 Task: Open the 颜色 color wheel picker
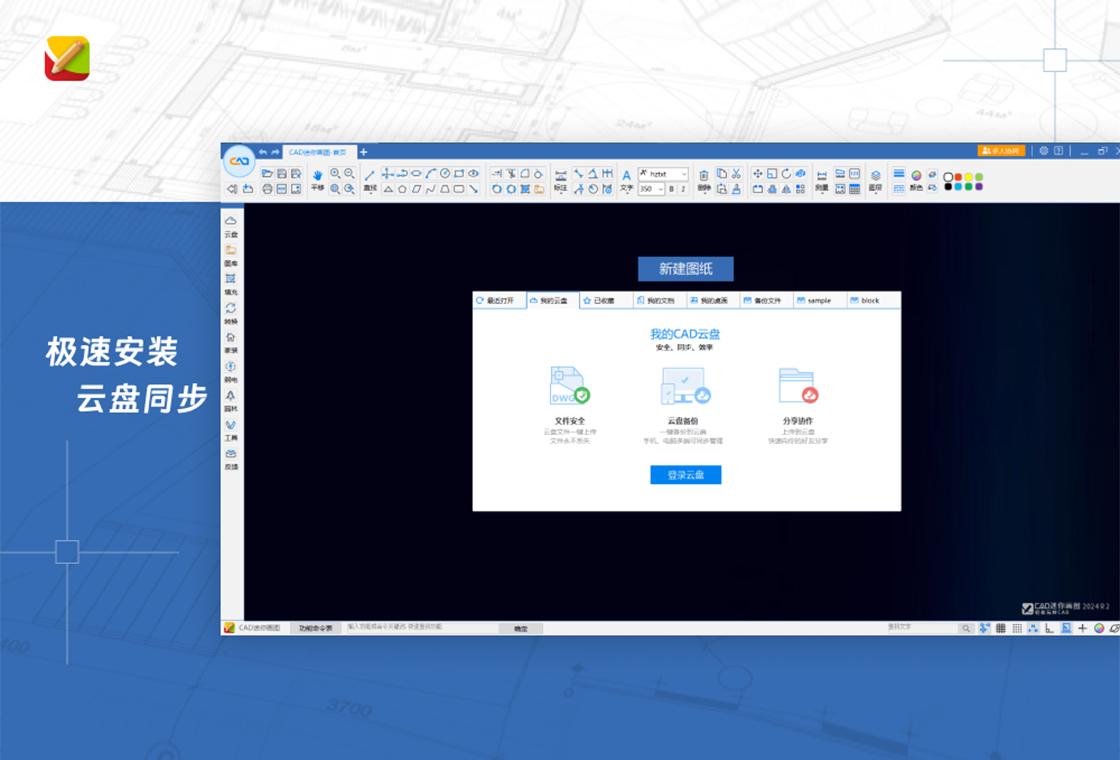click(x=916, y=180)
